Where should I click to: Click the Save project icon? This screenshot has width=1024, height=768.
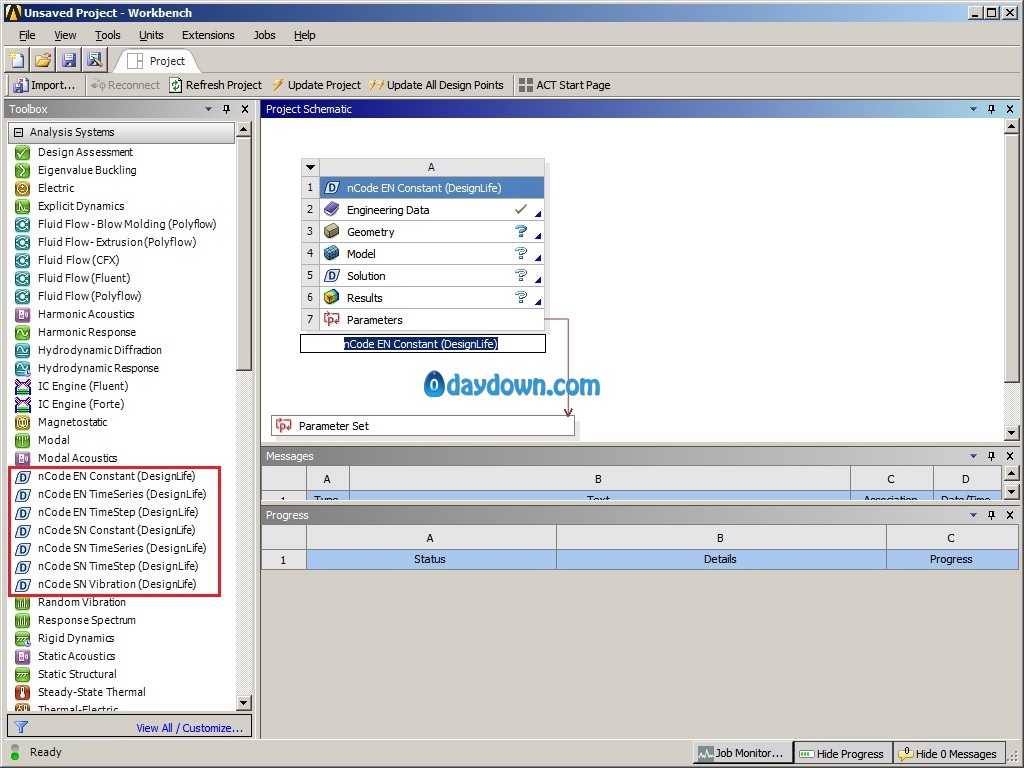69,61
